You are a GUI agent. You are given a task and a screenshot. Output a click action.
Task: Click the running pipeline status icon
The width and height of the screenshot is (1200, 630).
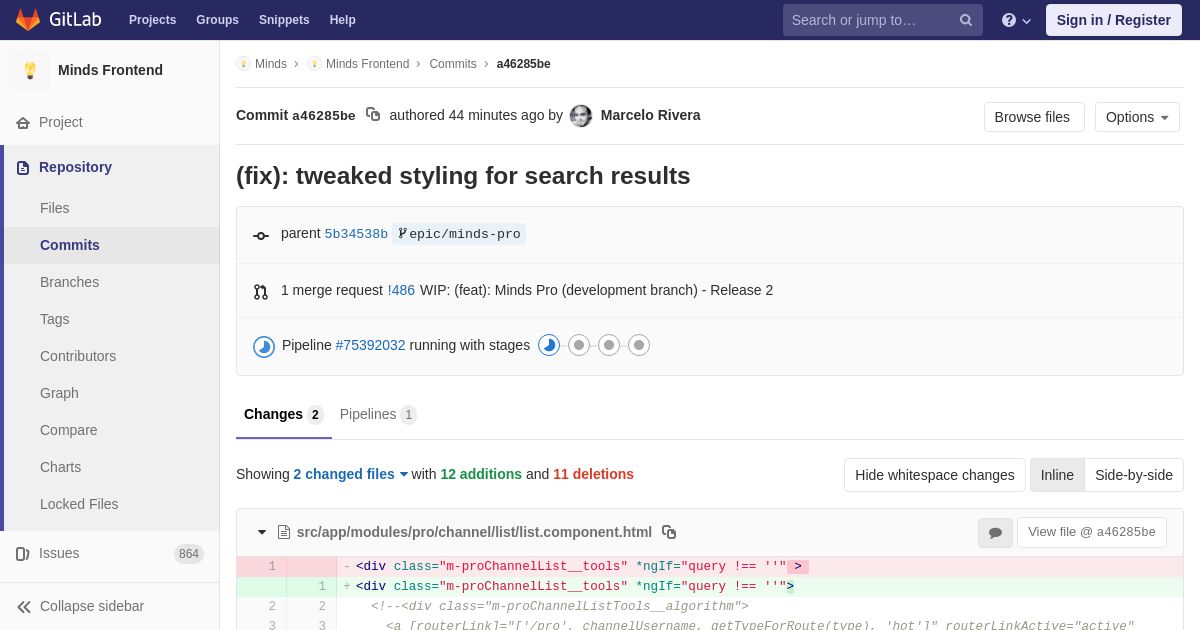tap(264, 346)
